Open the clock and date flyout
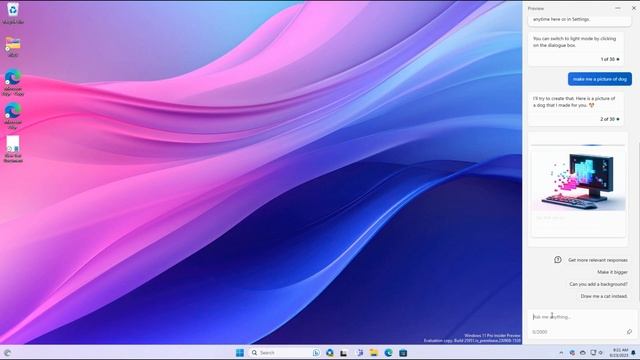Image resolution: width=640 pixels, height=360 pixels. click(x=619, y=353)
